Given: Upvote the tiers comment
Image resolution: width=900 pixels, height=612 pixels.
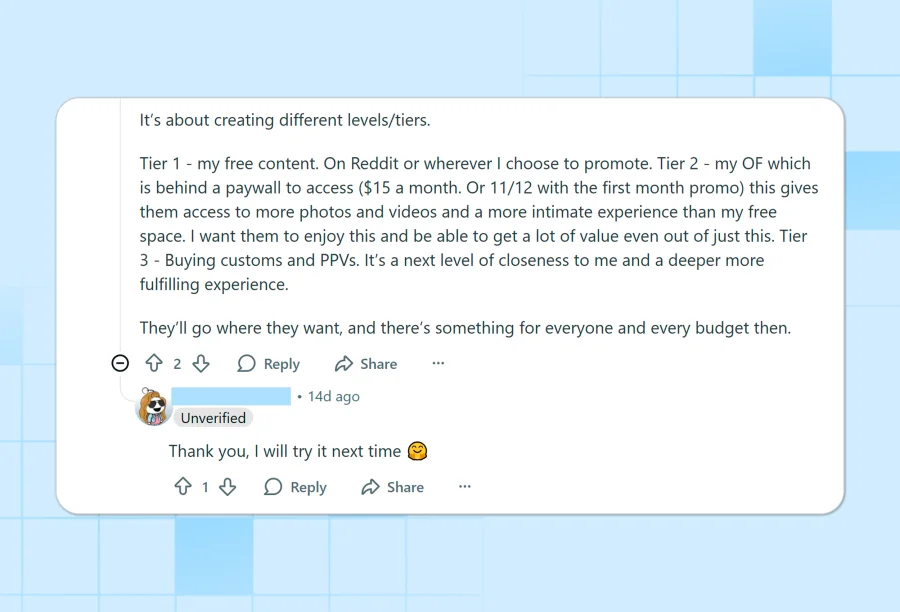Looking at the screenshot, I should point(155,363).
